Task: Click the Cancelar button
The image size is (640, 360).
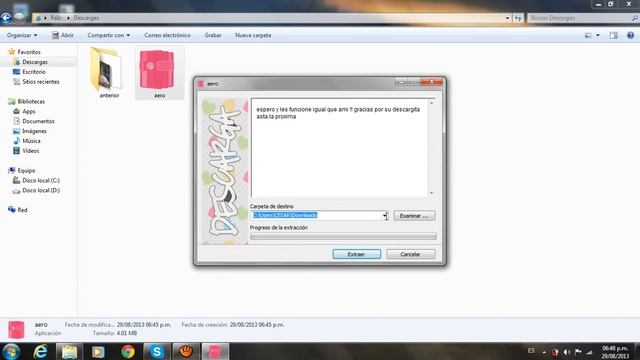Action: 411,254
